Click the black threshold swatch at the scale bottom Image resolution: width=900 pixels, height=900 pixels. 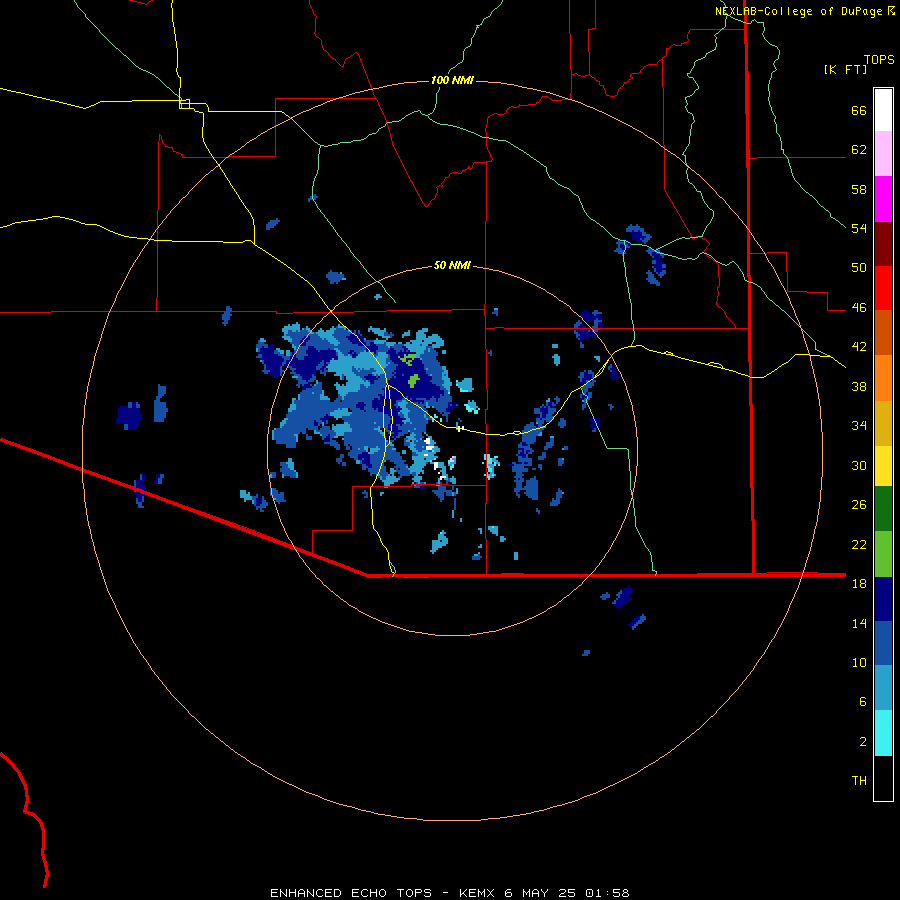point(883,778)
